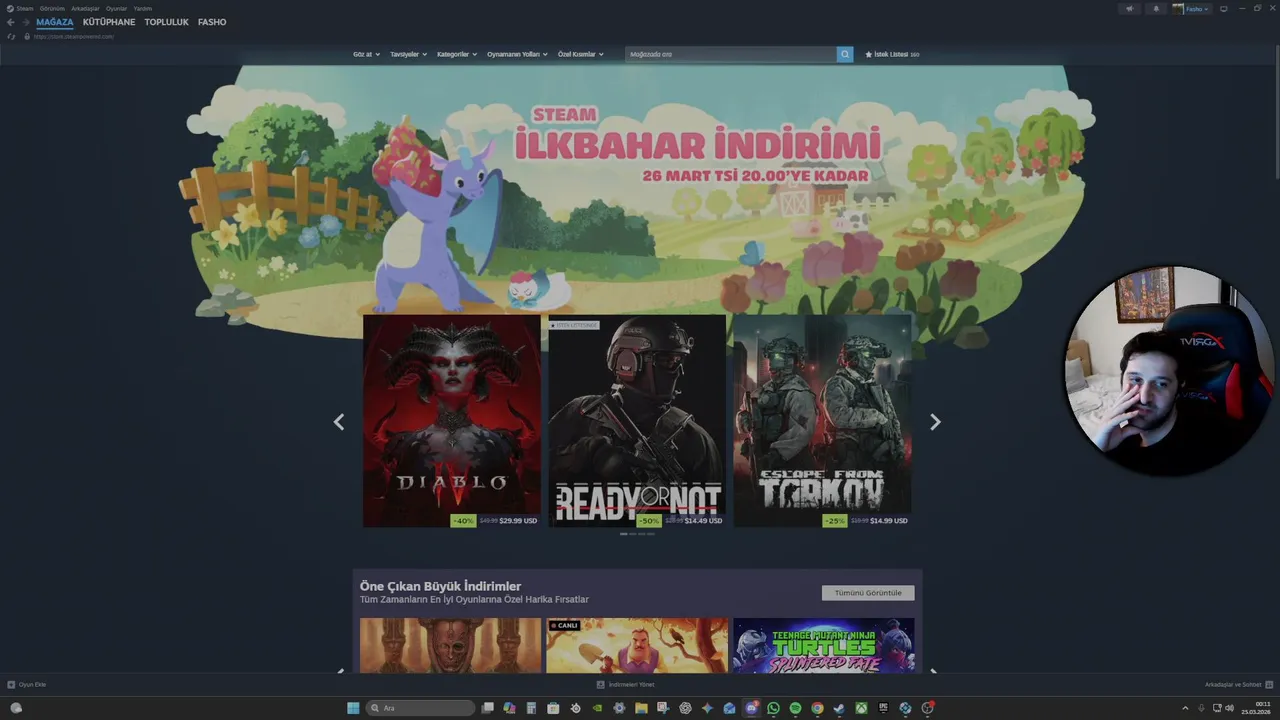Switch to the TOPLULUK tab
This screenshot has height=720, width=1280.
tap(166, 22)
